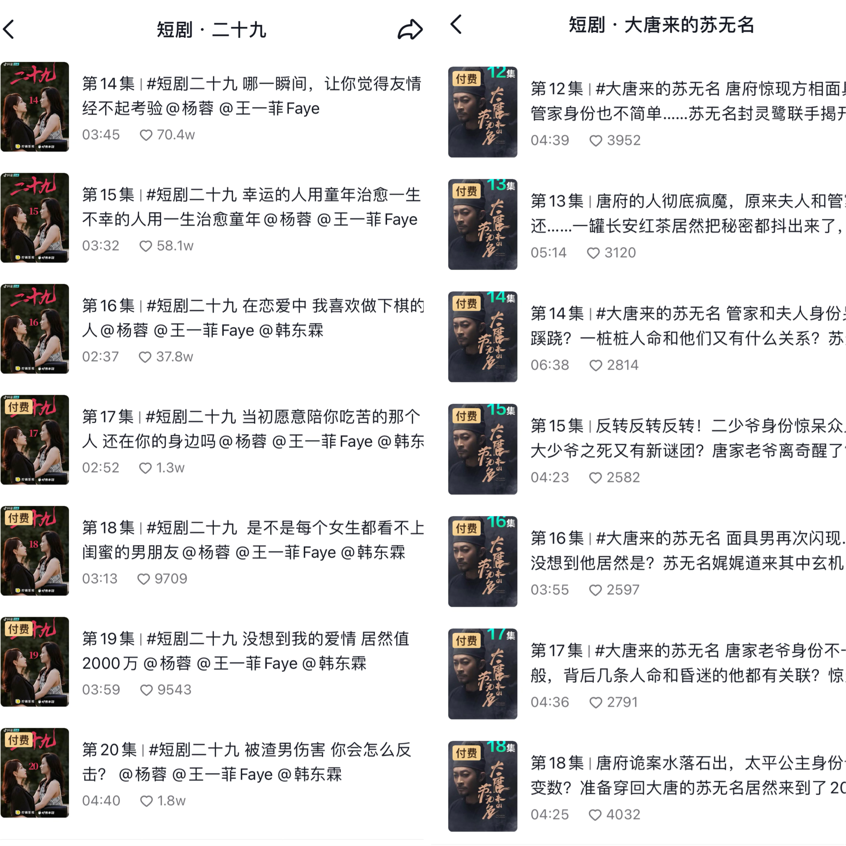
Task: Open 第15集 反转反转反转 episode title
Action: click(x=688, y=438)
